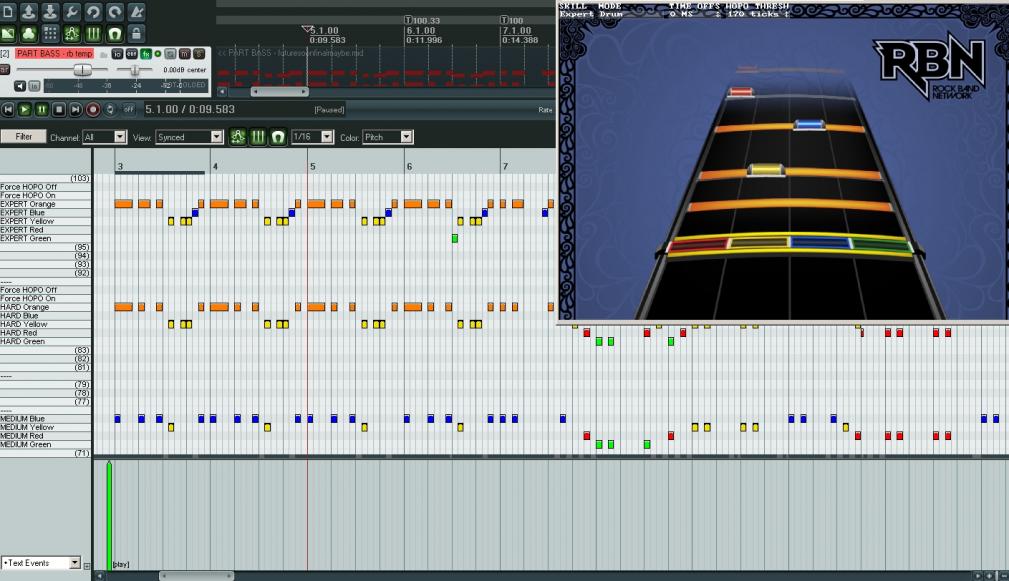The width and height of the screenshot is (1009, 581).
Task: Stop playback with the Stop button
Action: [x=59, y=110]
